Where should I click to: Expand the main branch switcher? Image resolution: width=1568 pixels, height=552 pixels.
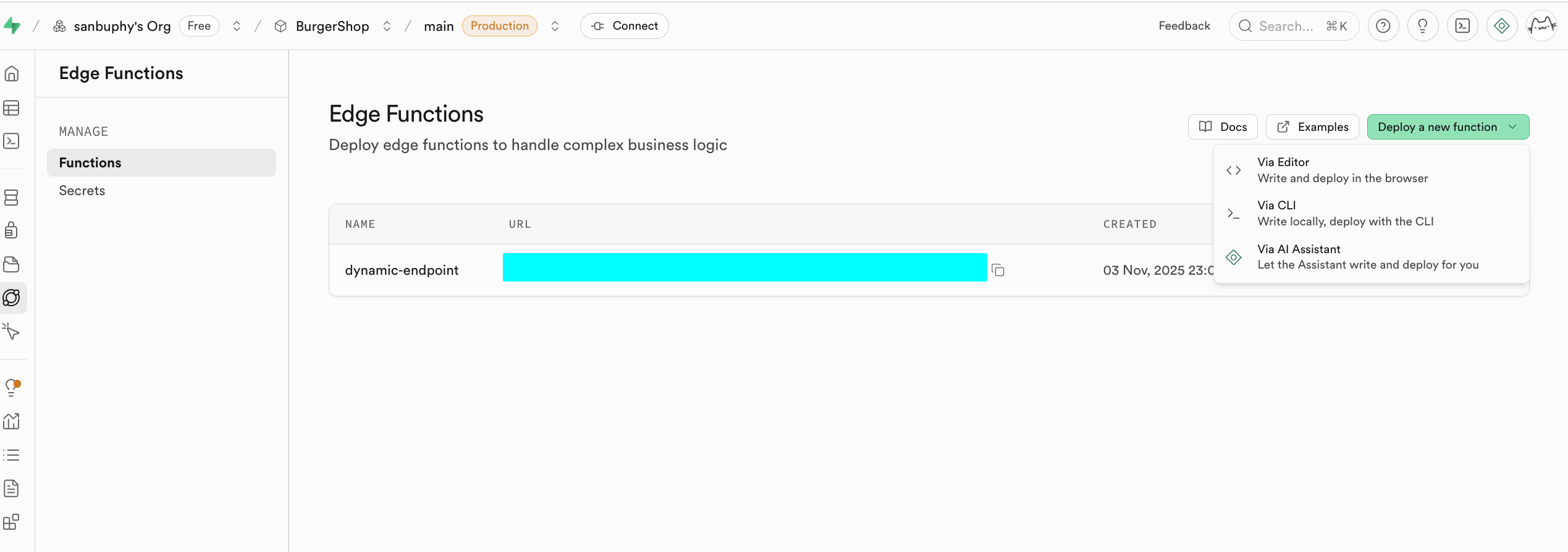point(555,26)
